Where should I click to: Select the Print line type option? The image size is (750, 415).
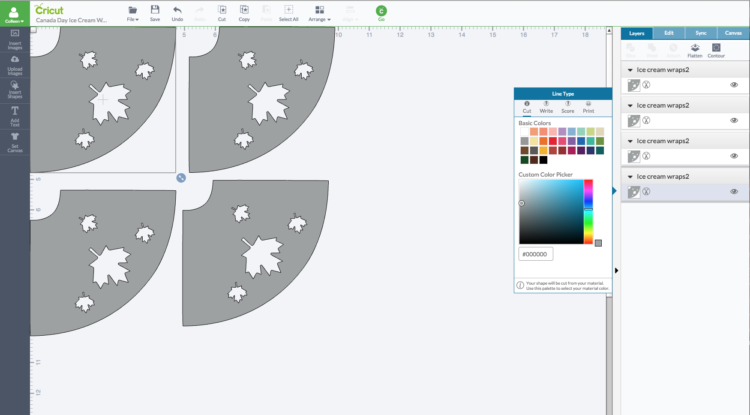pos(588,108)
